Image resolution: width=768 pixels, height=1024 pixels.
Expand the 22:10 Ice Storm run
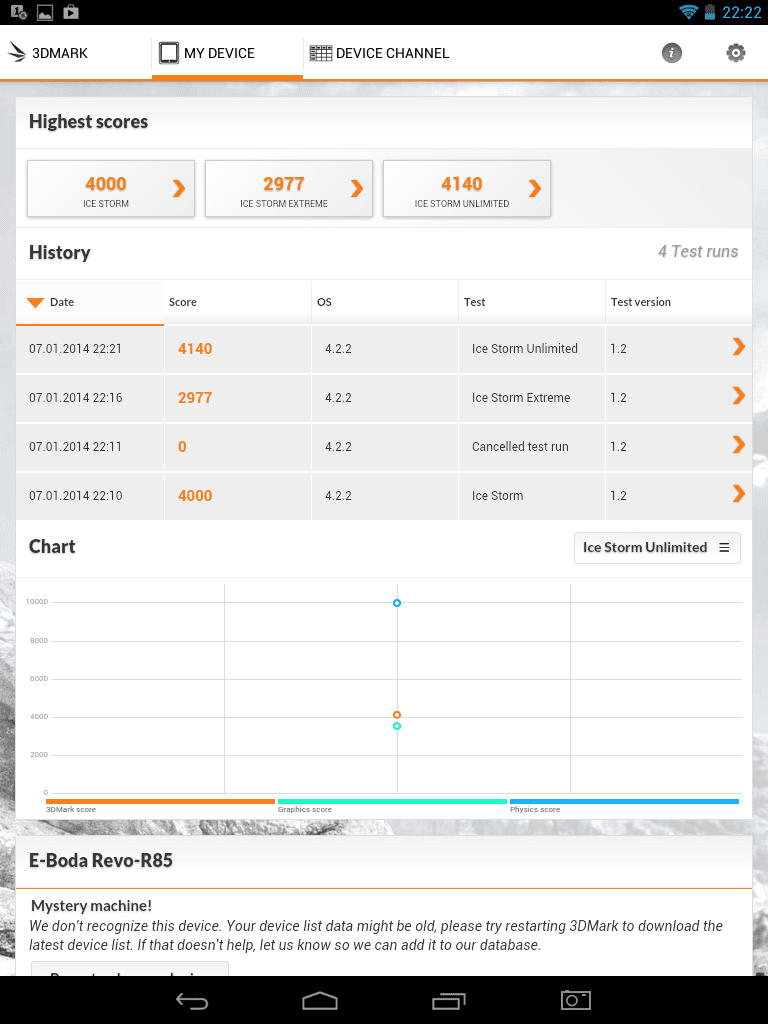click(x=739, y=494)
